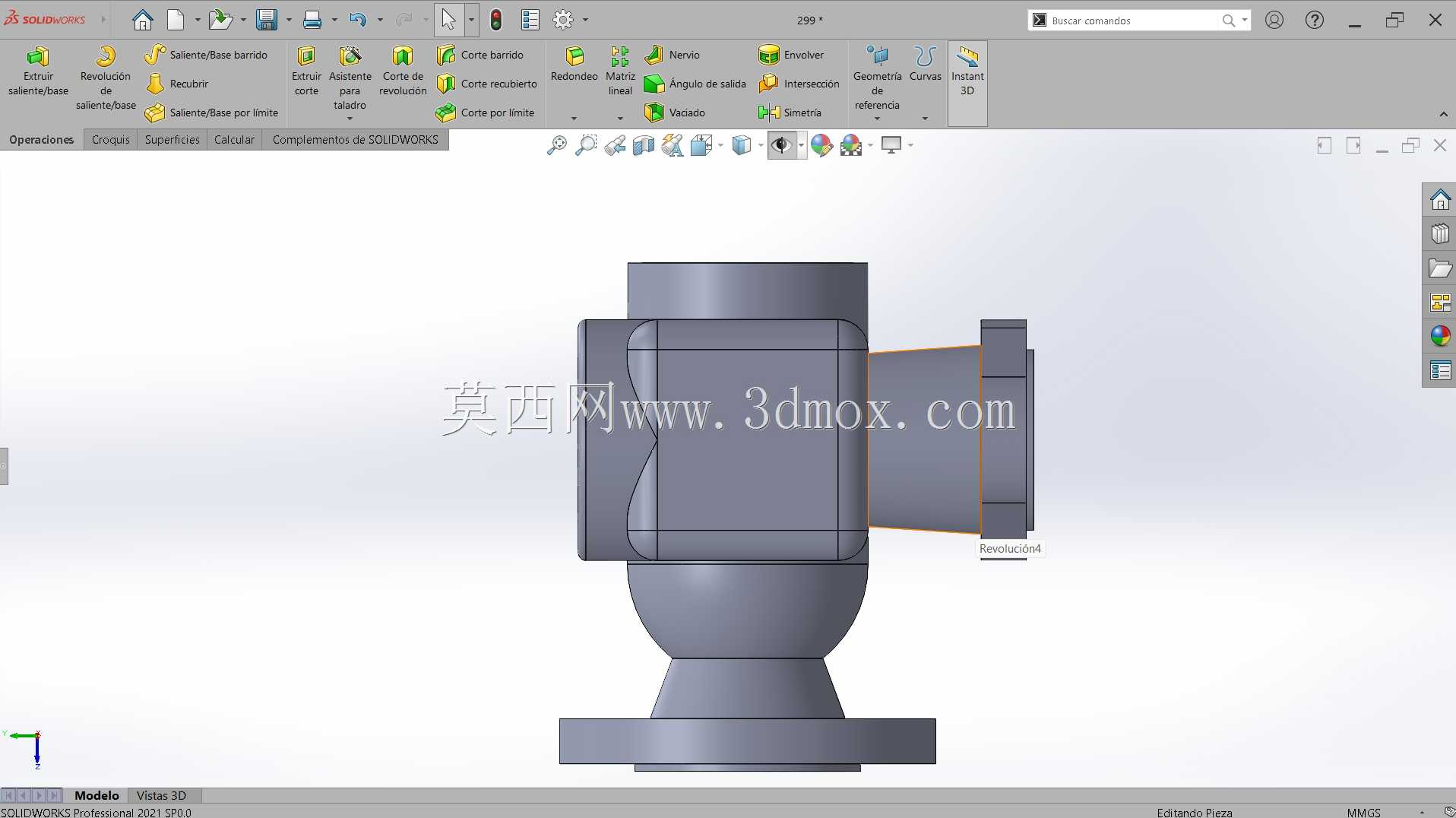Click the Extruir saliente/base tool
This screenshot has height=818, width=1456.
[x=38, y=72]
